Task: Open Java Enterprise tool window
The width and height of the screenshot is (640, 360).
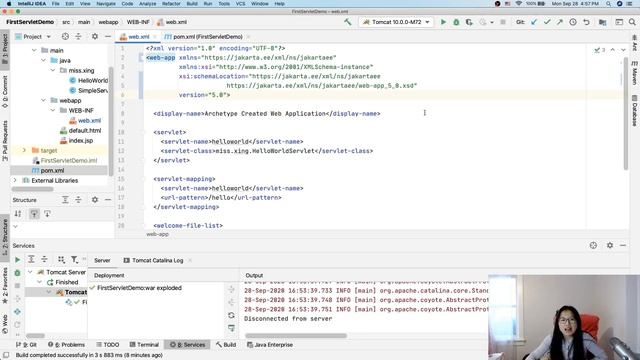Action: click(270, 345)
